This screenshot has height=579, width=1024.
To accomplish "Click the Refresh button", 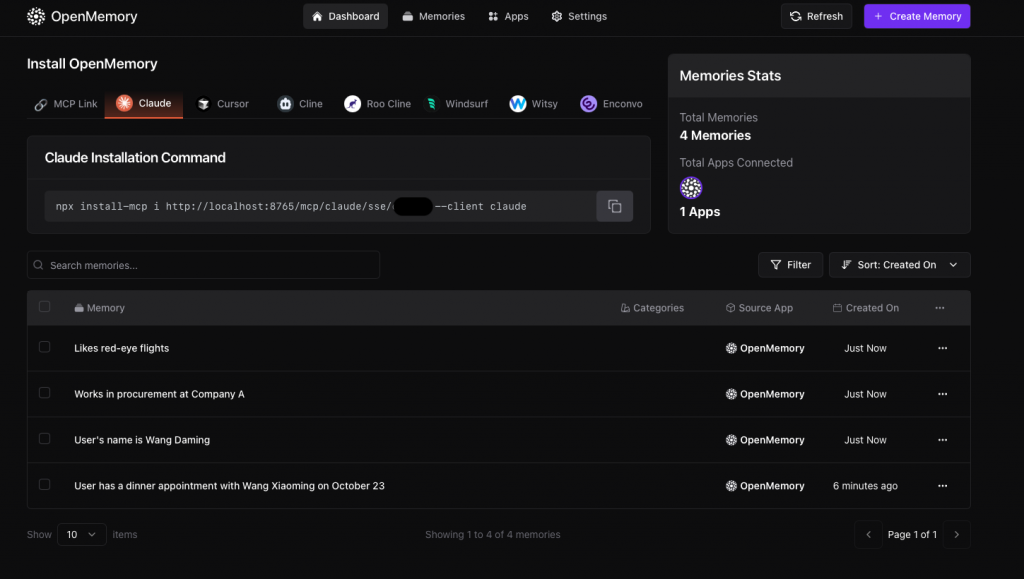I will [816, 16].
